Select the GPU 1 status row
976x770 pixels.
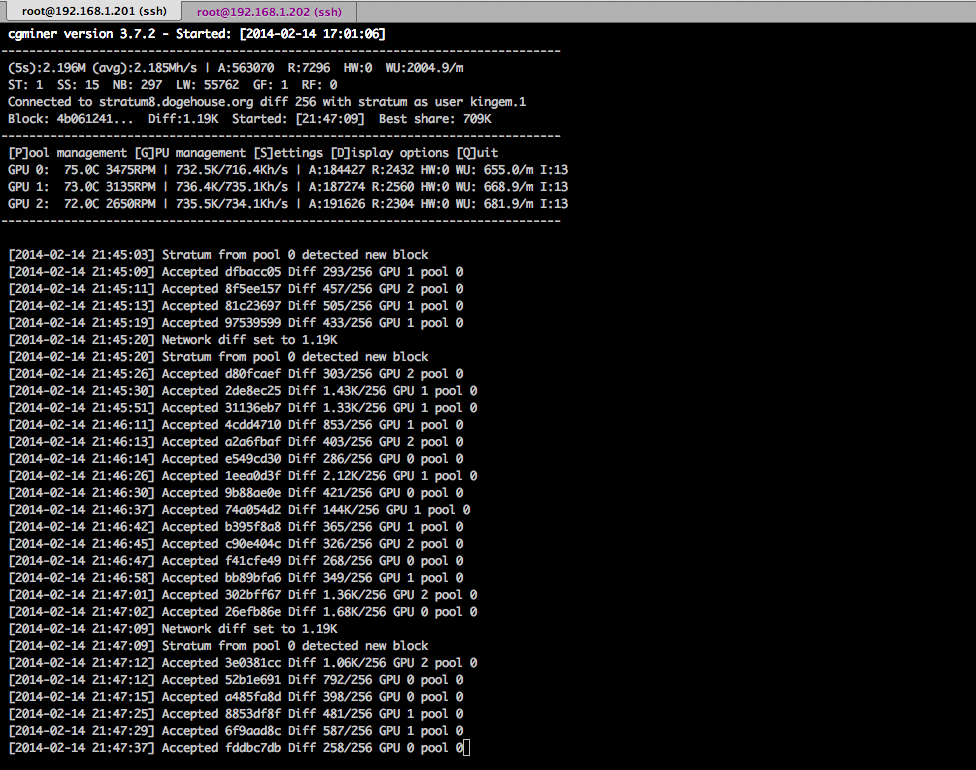pyautogui.click(x=288, y=187)
